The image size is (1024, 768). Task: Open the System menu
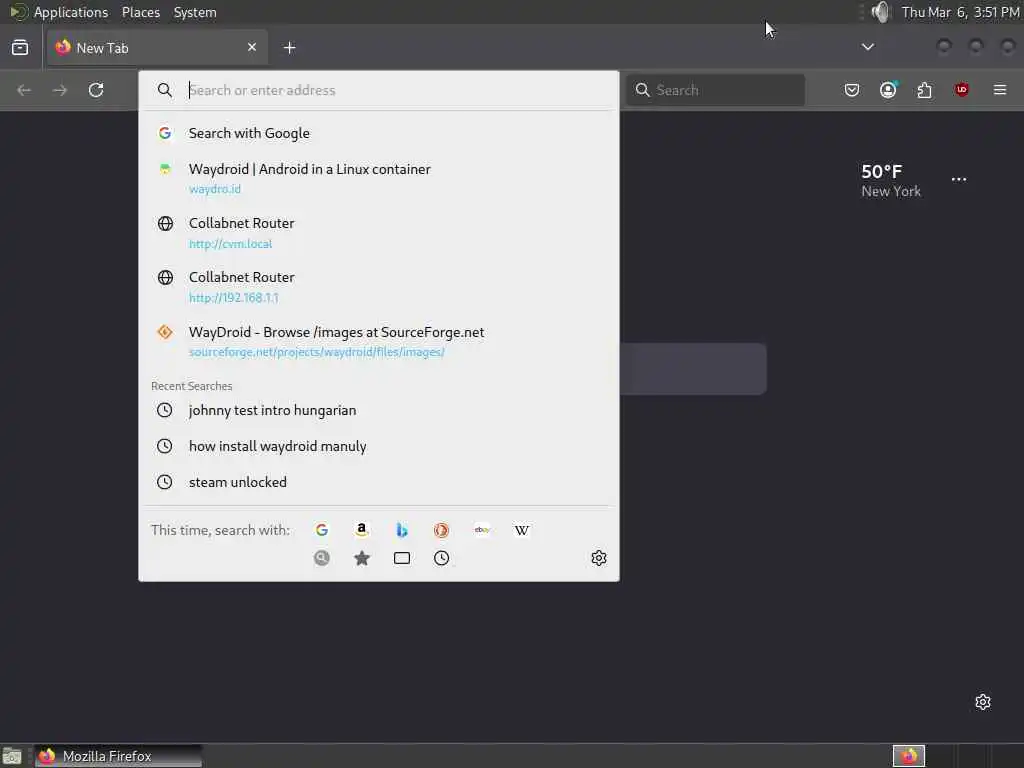[195, 12]
